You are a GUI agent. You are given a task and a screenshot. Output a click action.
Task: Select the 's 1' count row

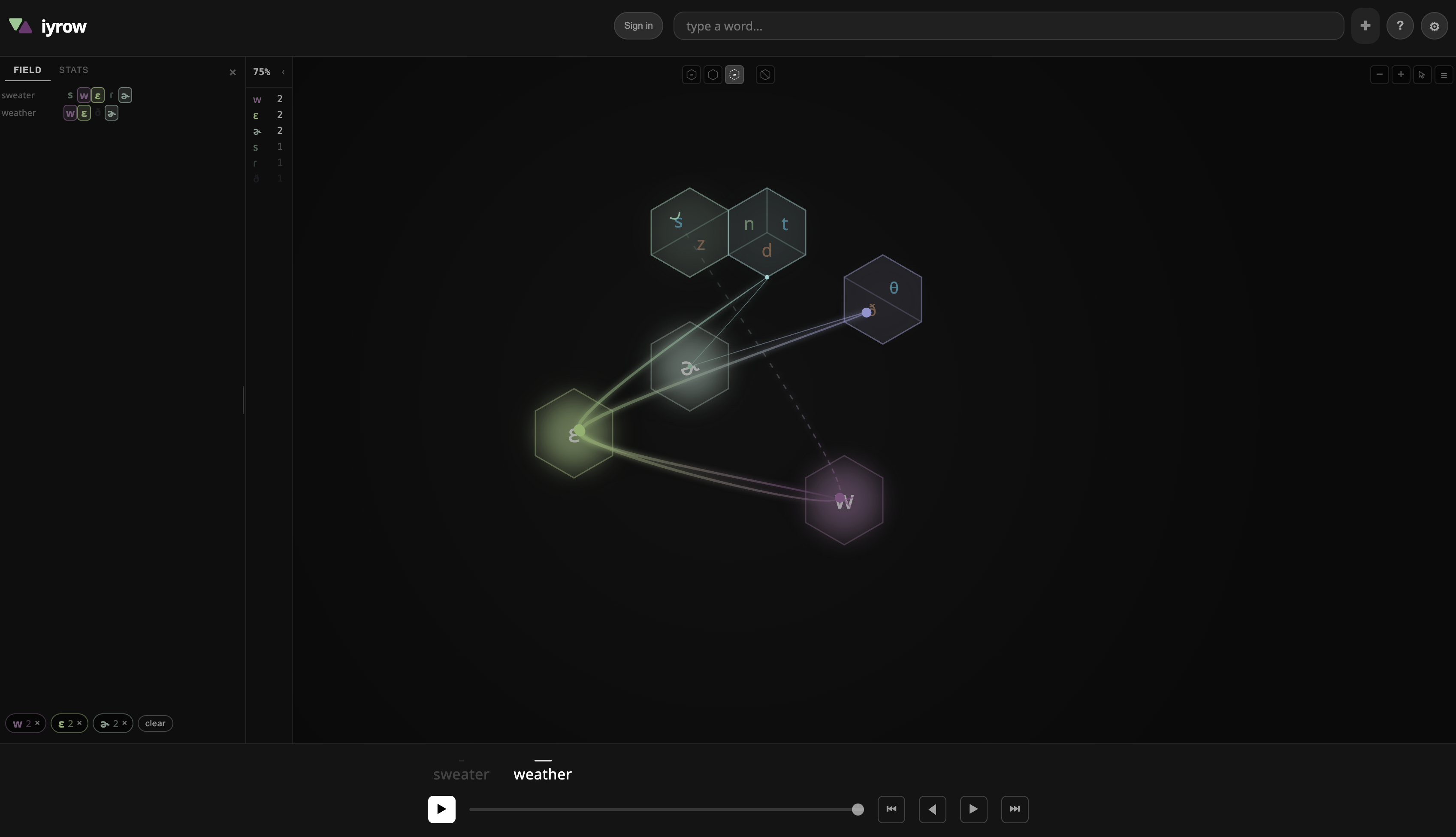coord(268,147)
